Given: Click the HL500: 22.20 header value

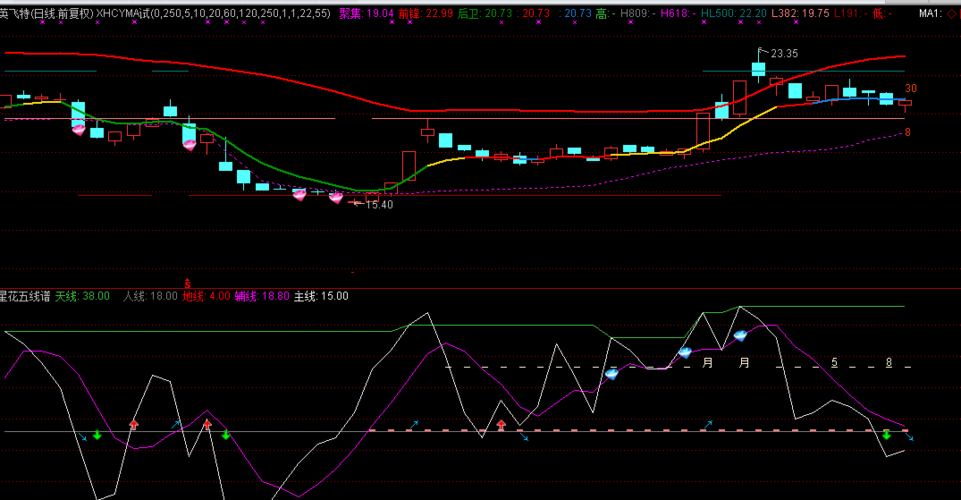Looking at the screenshot, I should tap(734, 13).
